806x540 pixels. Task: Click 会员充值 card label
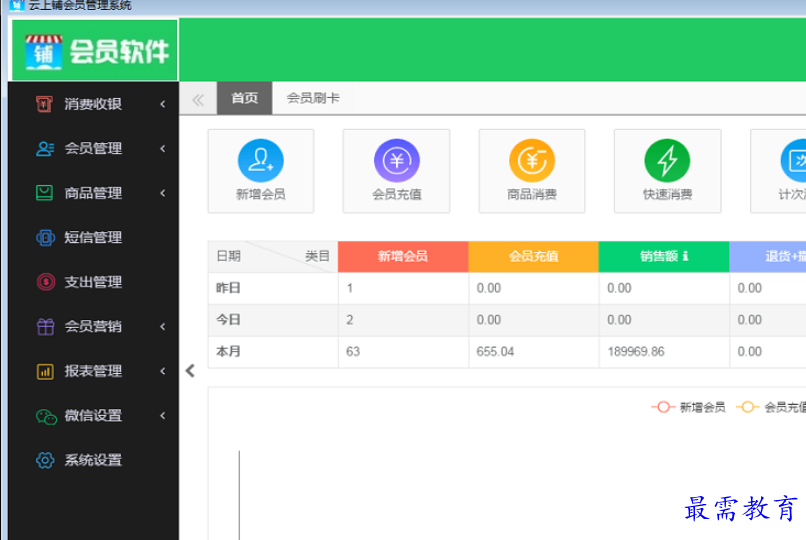[396, 194]
